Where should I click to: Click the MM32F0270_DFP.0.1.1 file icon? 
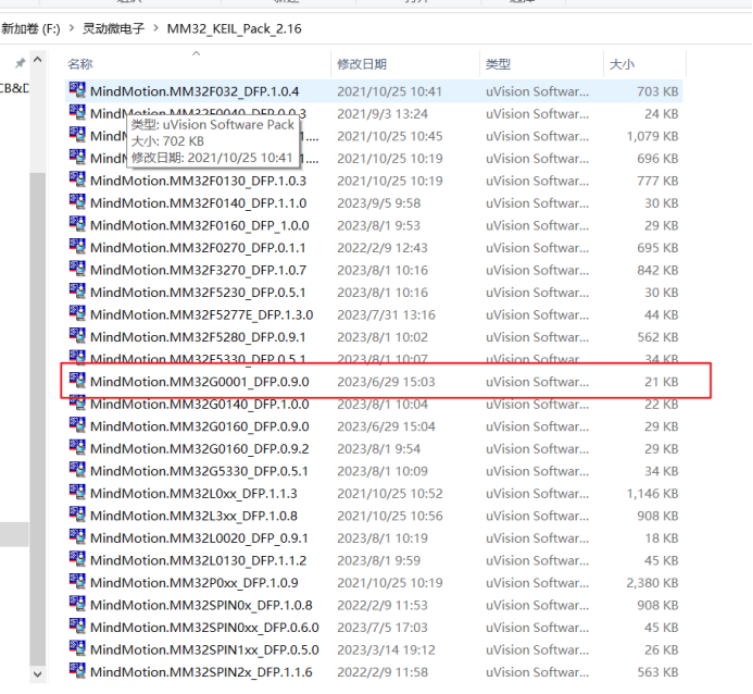tap(77, 247)
